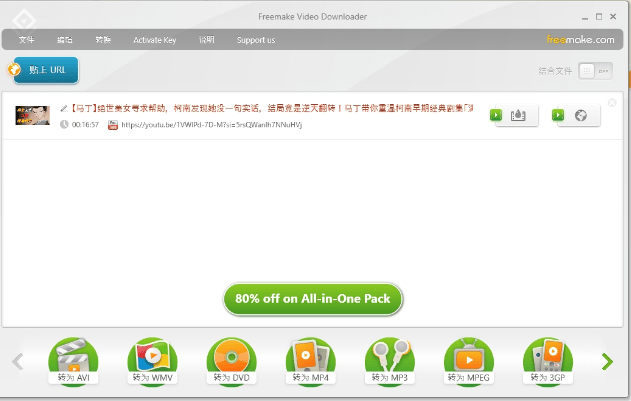Open the Support us menu
The image size is (631, 401).
256,40
